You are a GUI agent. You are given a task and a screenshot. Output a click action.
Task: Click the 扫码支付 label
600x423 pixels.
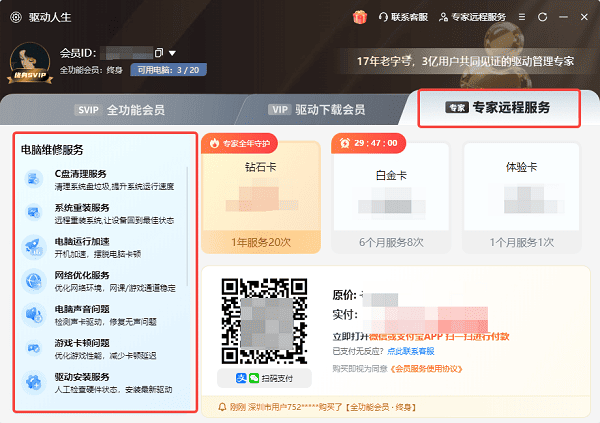pos(277,379)
